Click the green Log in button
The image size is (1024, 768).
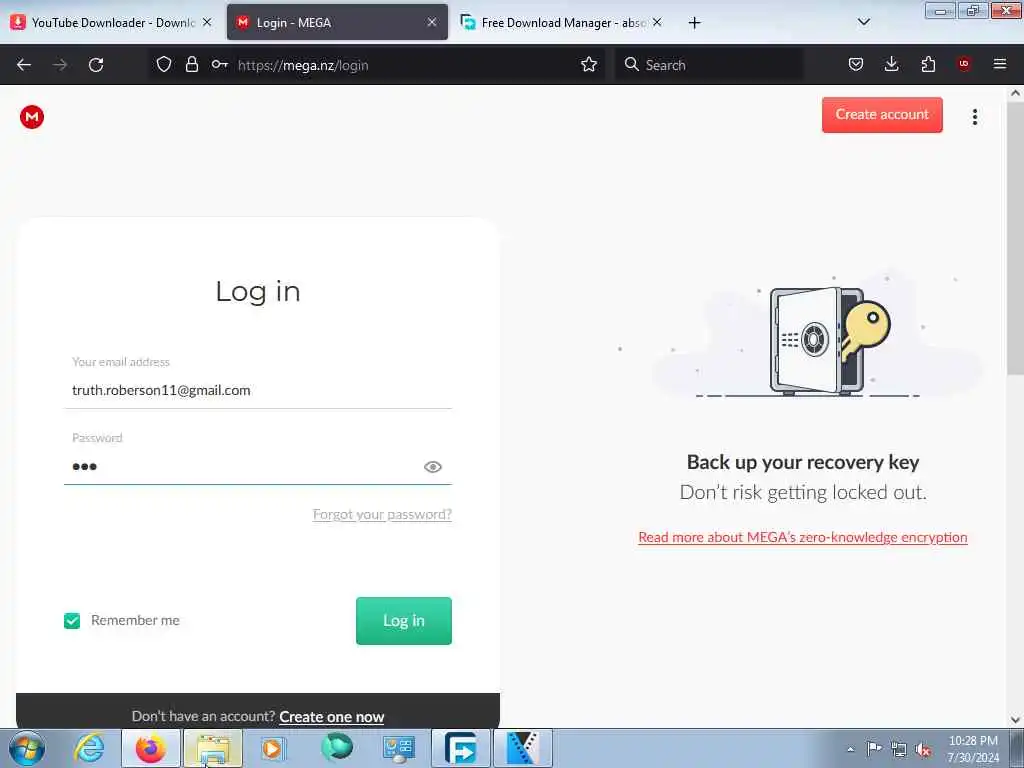(x=404, y=620)
